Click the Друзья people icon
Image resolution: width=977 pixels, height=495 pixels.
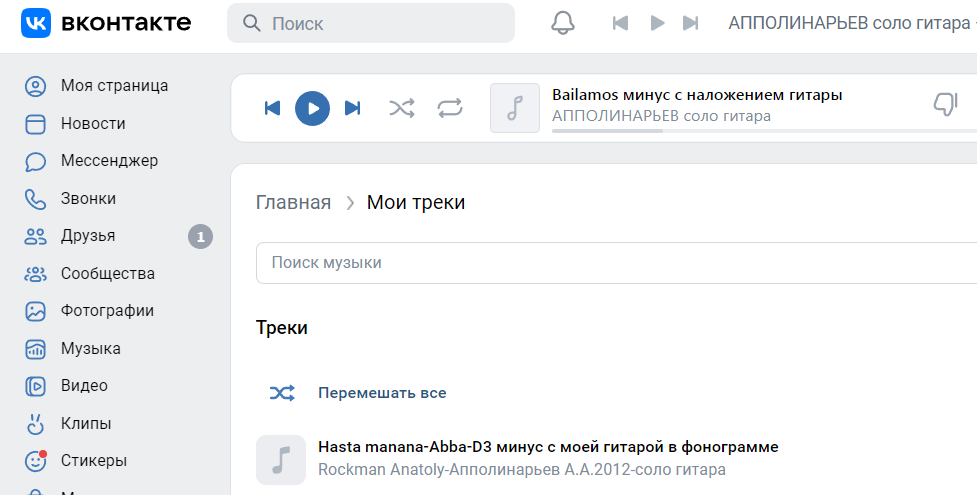36,236
